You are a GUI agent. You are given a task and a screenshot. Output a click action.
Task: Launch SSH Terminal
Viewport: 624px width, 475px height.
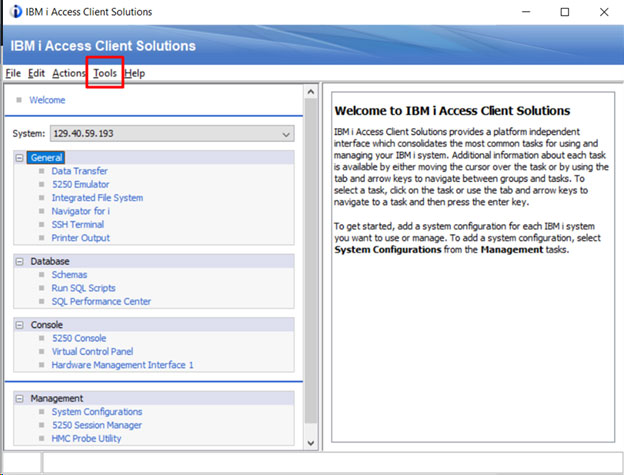(x=78, y=225)
